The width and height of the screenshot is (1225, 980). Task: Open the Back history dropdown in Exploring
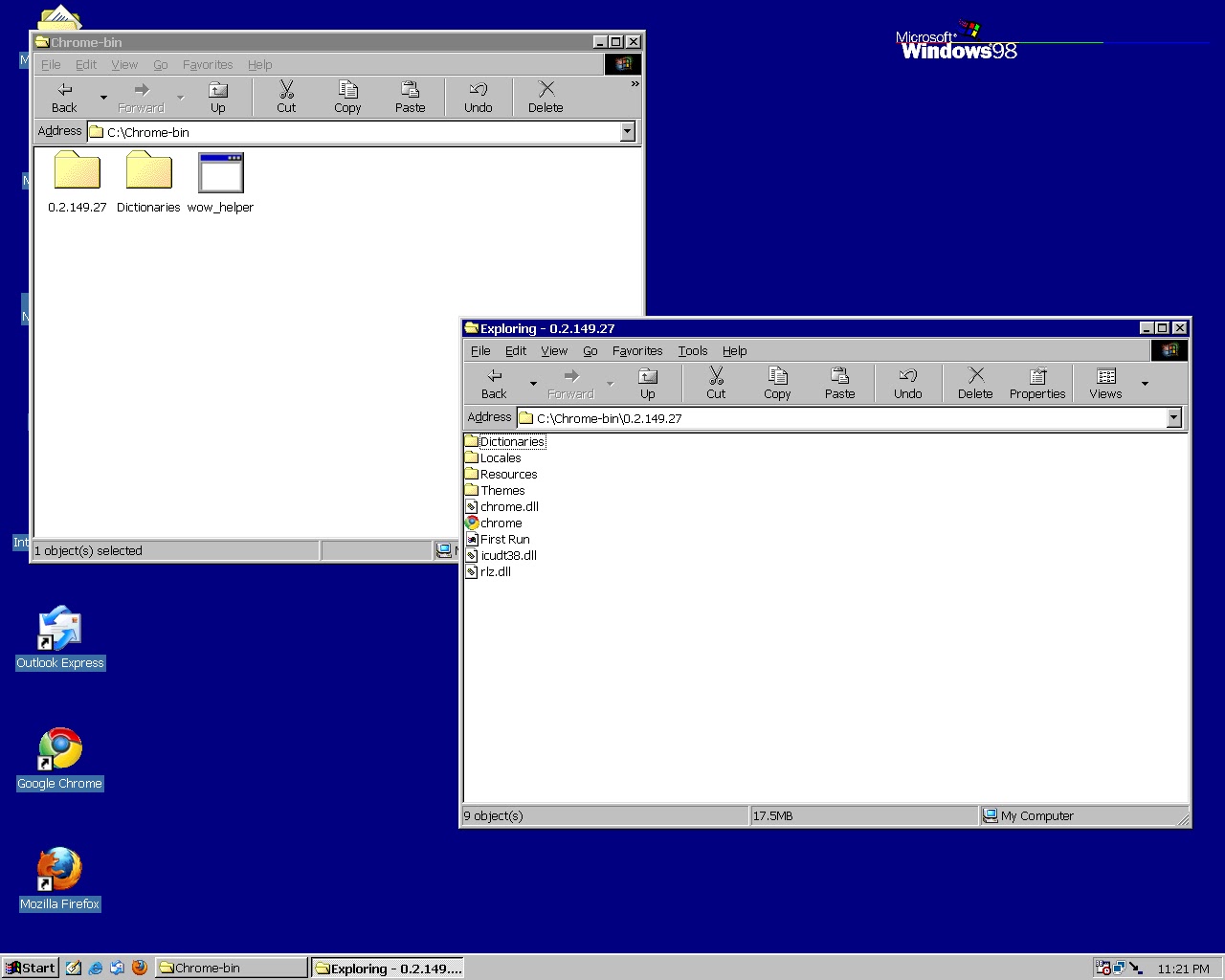(x=533, y=384)
